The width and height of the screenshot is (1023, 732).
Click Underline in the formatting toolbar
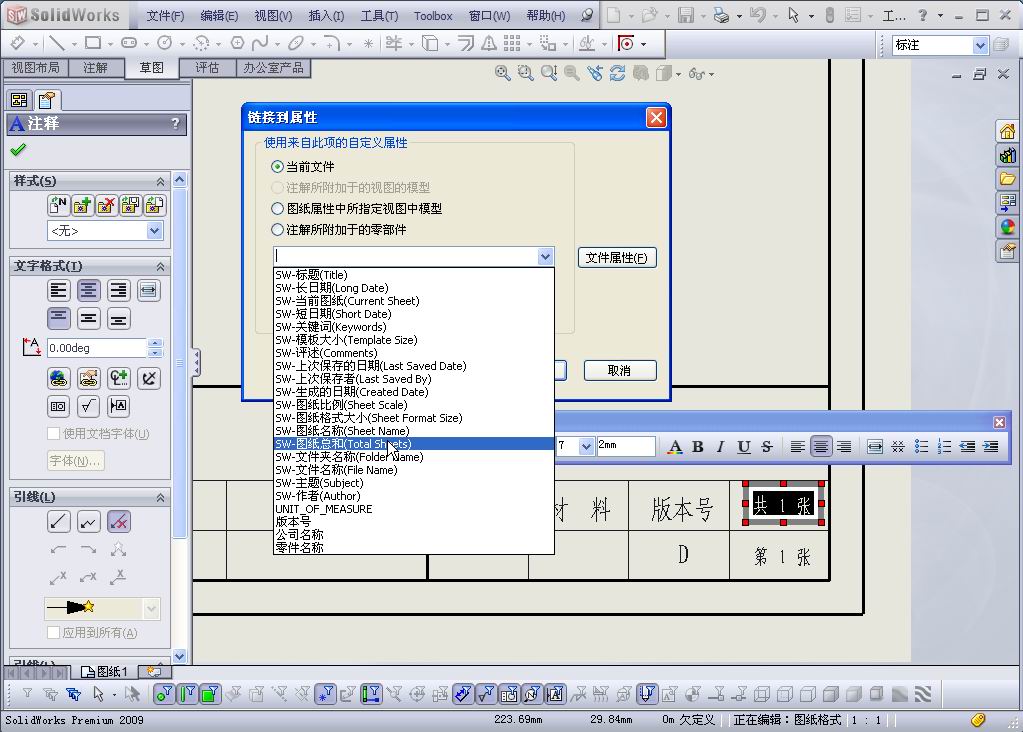(744, 447)
